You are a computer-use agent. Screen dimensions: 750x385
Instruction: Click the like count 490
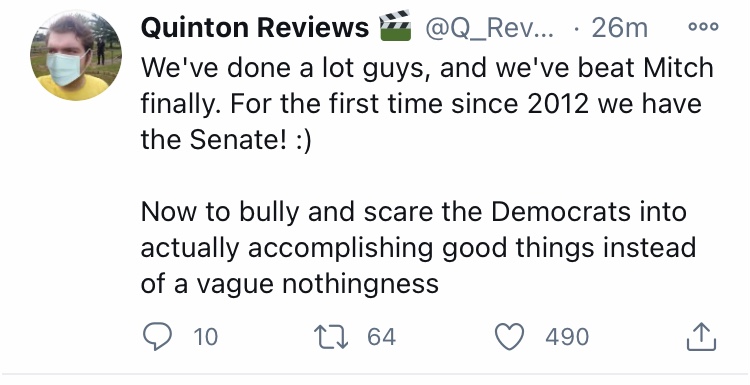(567, 337)
